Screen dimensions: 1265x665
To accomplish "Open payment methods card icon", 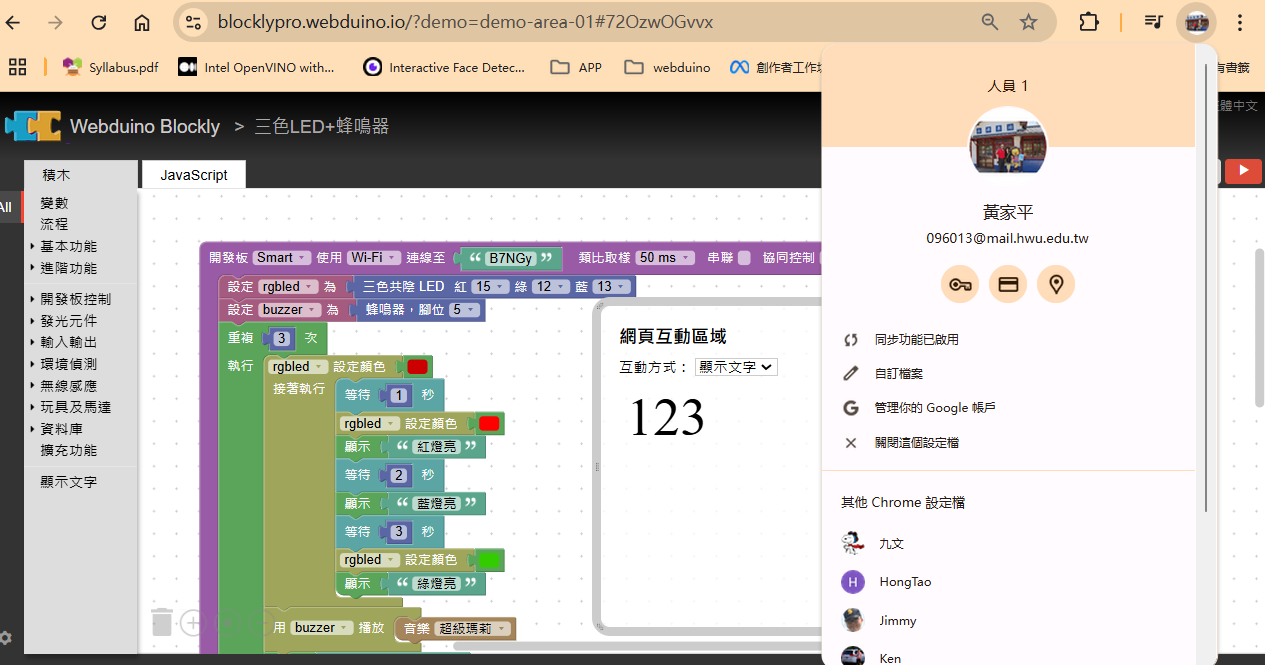I will tap(1008, 285).
